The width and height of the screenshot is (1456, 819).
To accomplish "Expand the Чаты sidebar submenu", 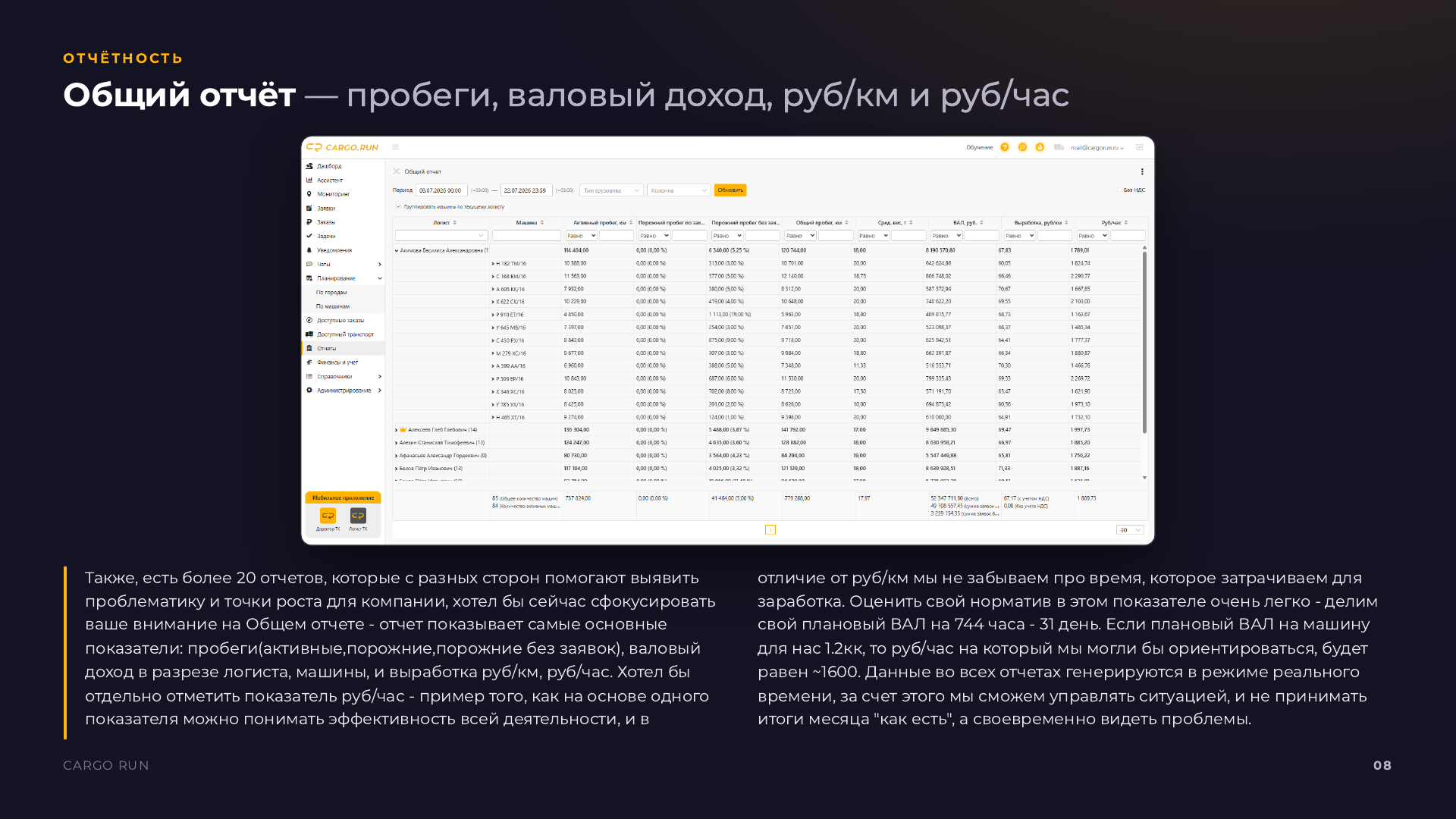I will tap(379, 264).
